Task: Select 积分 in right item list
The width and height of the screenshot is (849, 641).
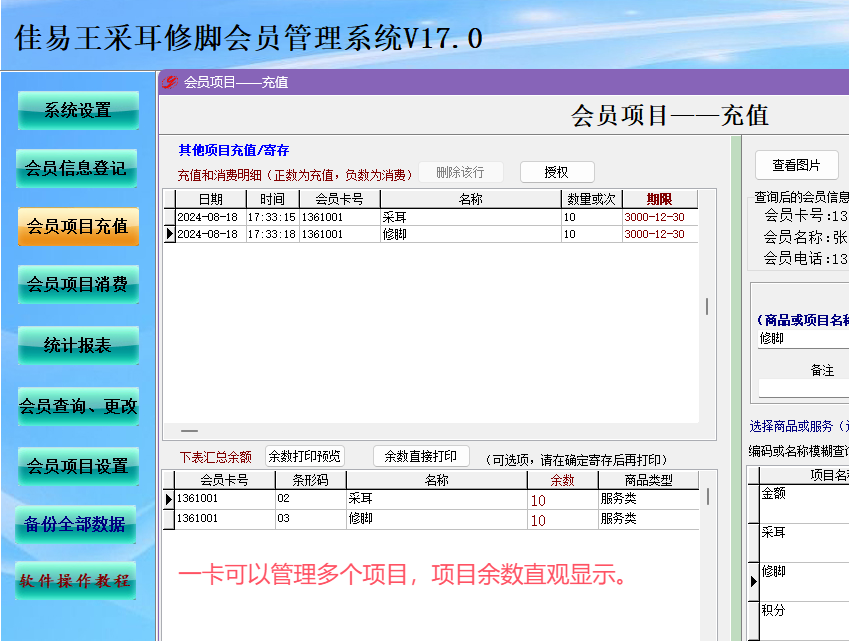Action: (805, 621)
